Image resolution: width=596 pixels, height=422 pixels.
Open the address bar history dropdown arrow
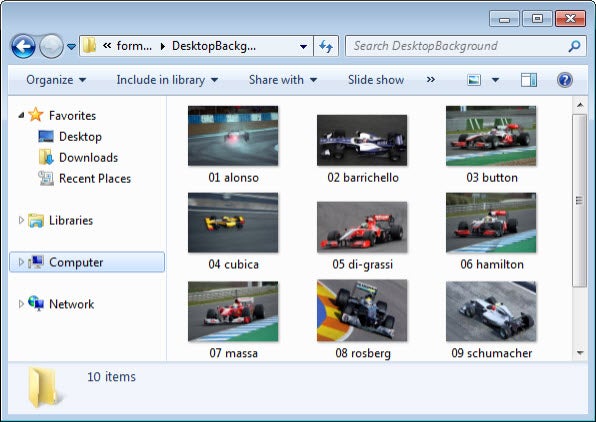[x=303, y=47]
